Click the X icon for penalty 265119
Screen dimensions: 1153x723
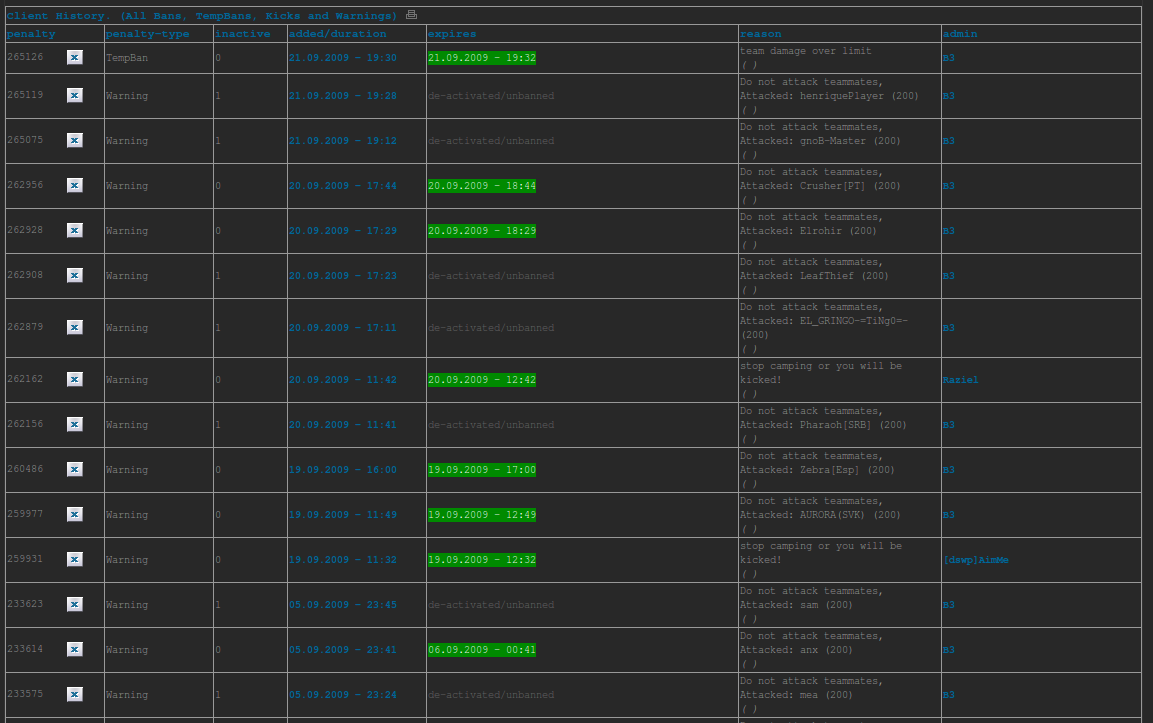(75, 95)
